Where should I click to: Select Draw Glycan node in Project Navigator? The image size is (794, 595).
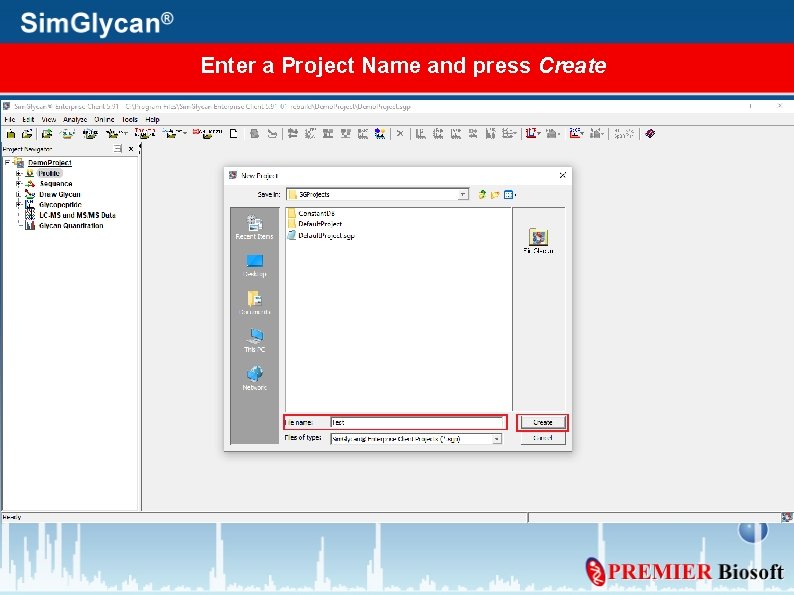(60, 194)
